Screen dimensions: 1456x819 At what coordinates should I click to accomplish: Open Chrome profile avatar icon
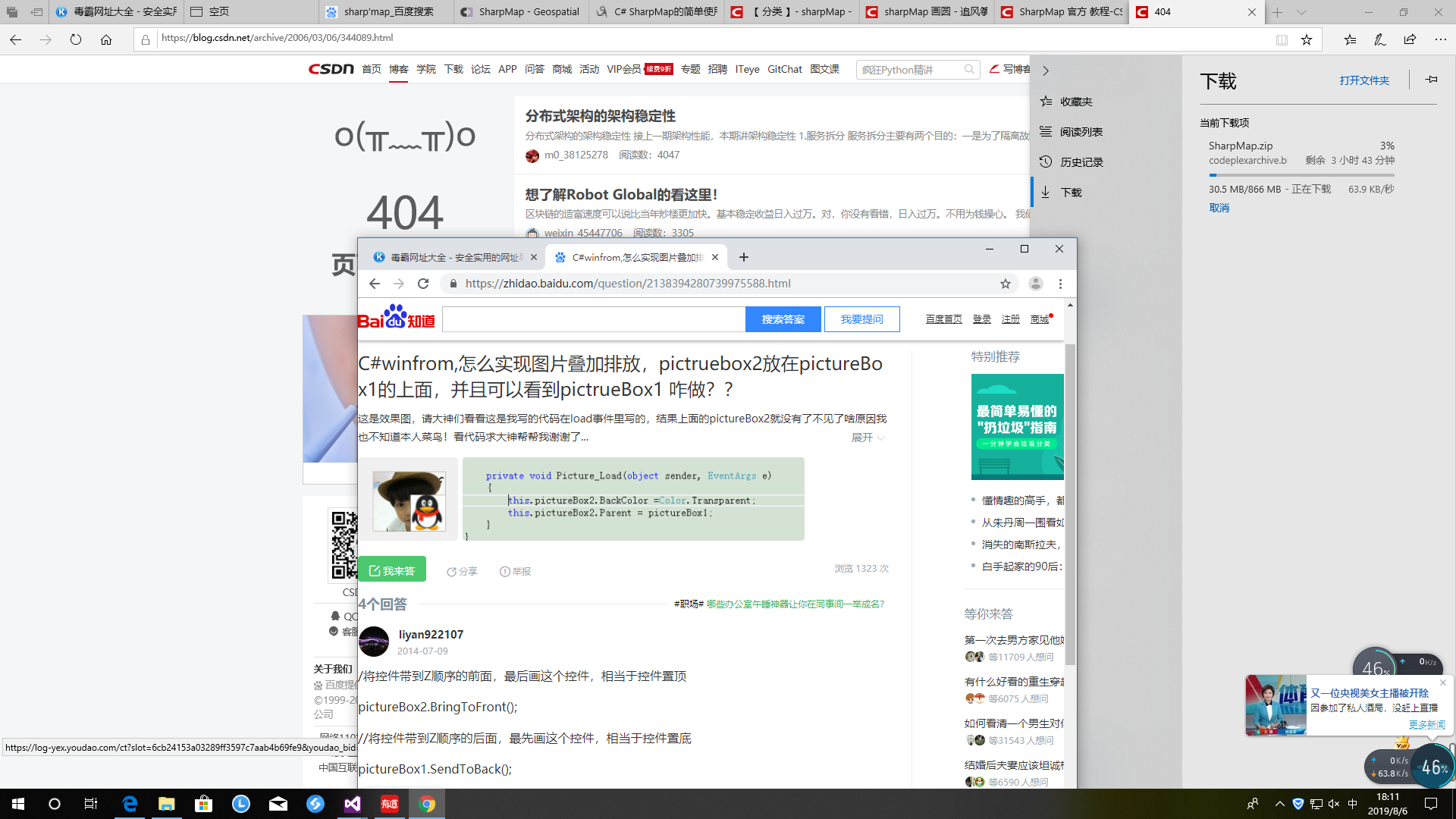[1035, 284]
